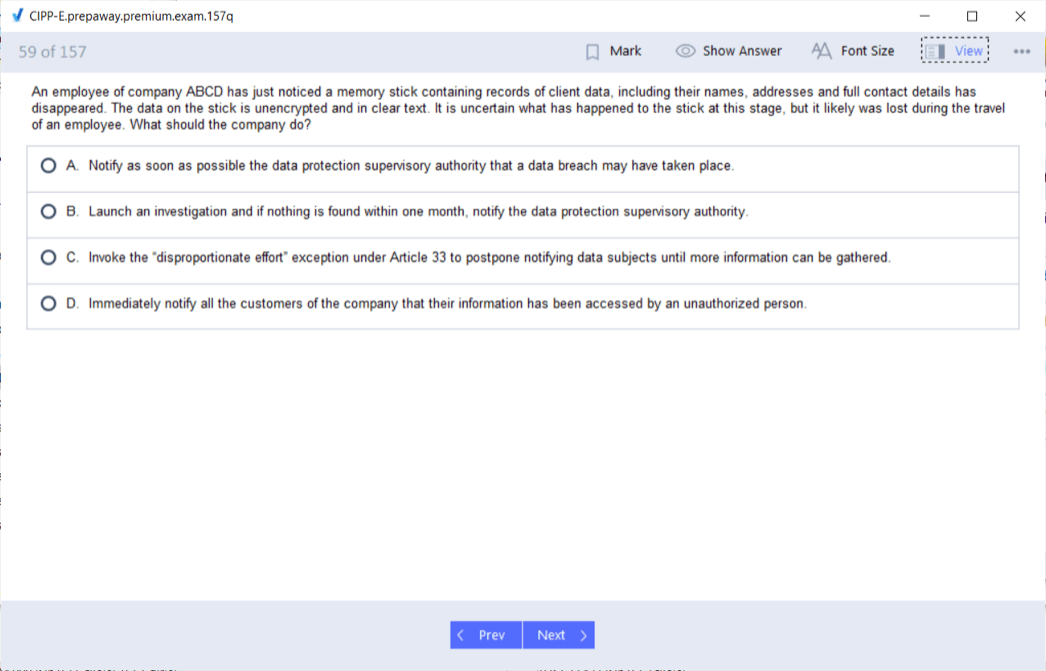Select answer A radio button
The height and width of the screenshot is (671, 1046).
tap(48, 166)
